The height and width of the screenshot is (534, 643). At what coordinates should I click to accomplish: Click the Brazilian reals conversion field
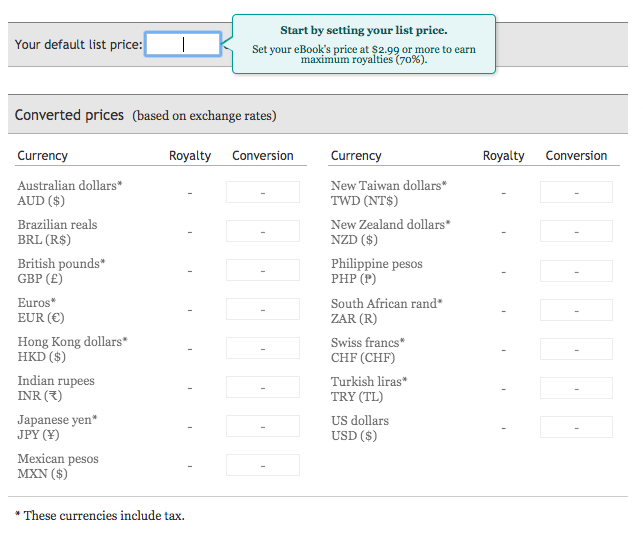[262, 232]
